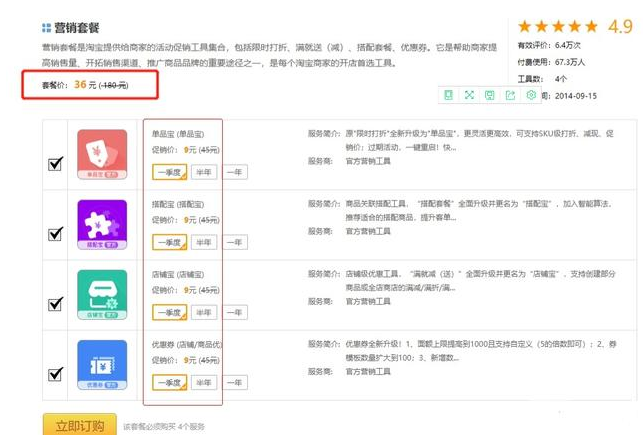Uncheck the 单品宝 service checkbox
This screenshot has height=445, width=643.
pyautogui.click(x=55, y=164)
